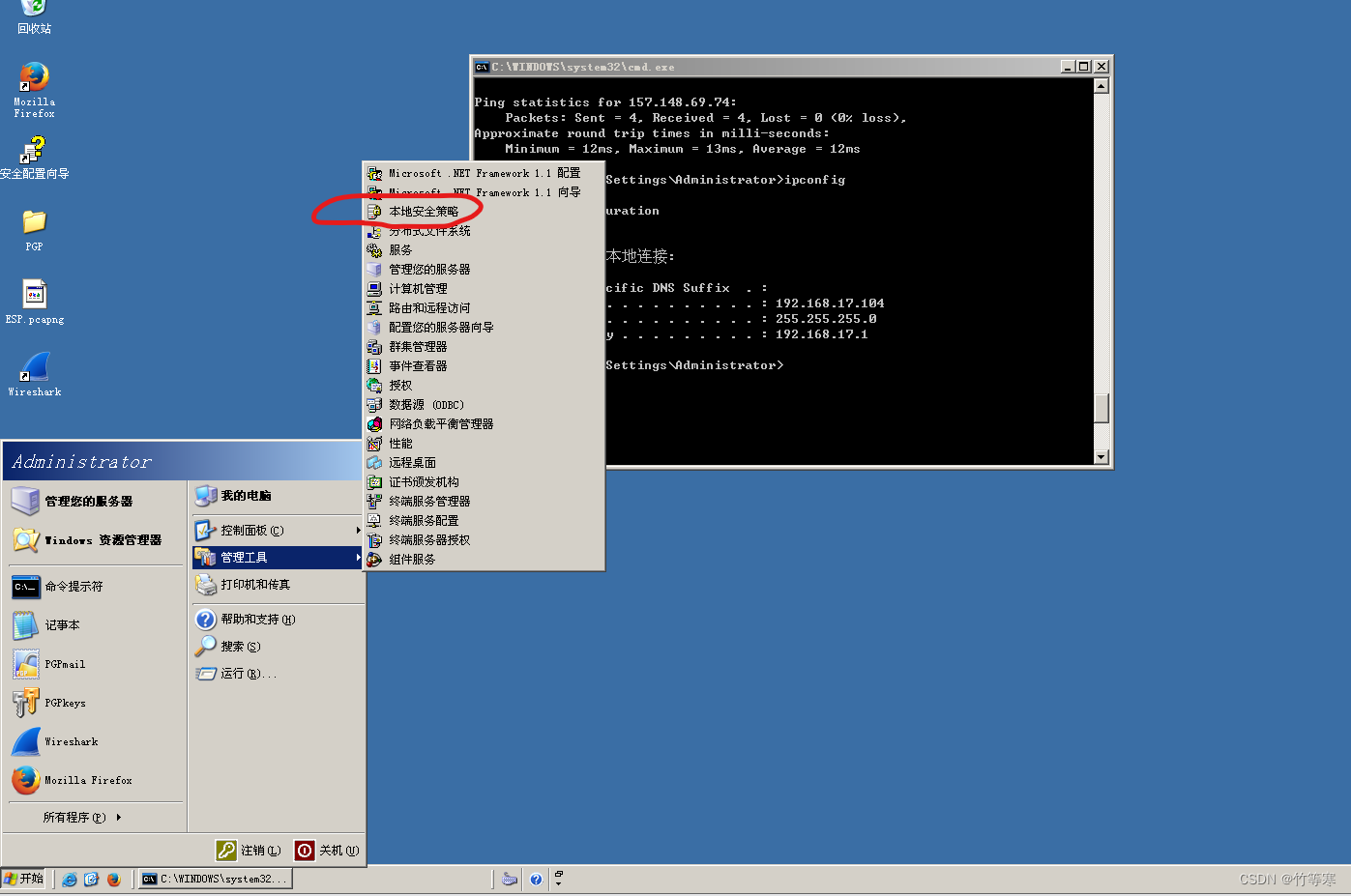Launch PGPmail from Start menu
This screenshot has width=1351, height=896.
click(95, 664)
